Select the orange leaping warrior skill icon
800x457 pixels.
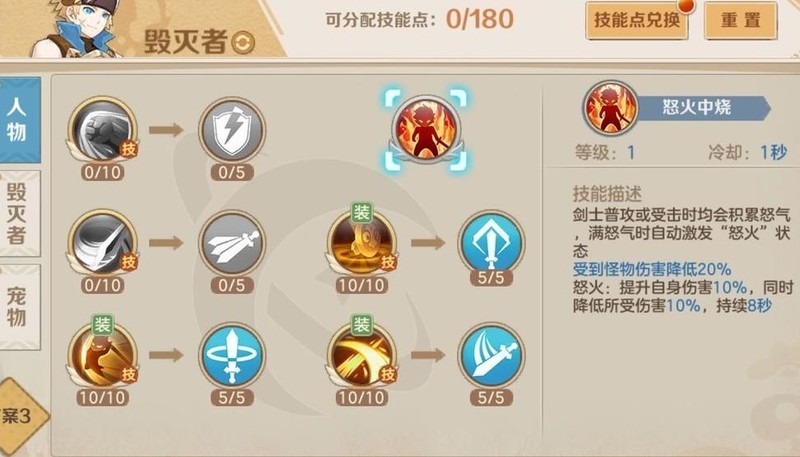[103, 356]
